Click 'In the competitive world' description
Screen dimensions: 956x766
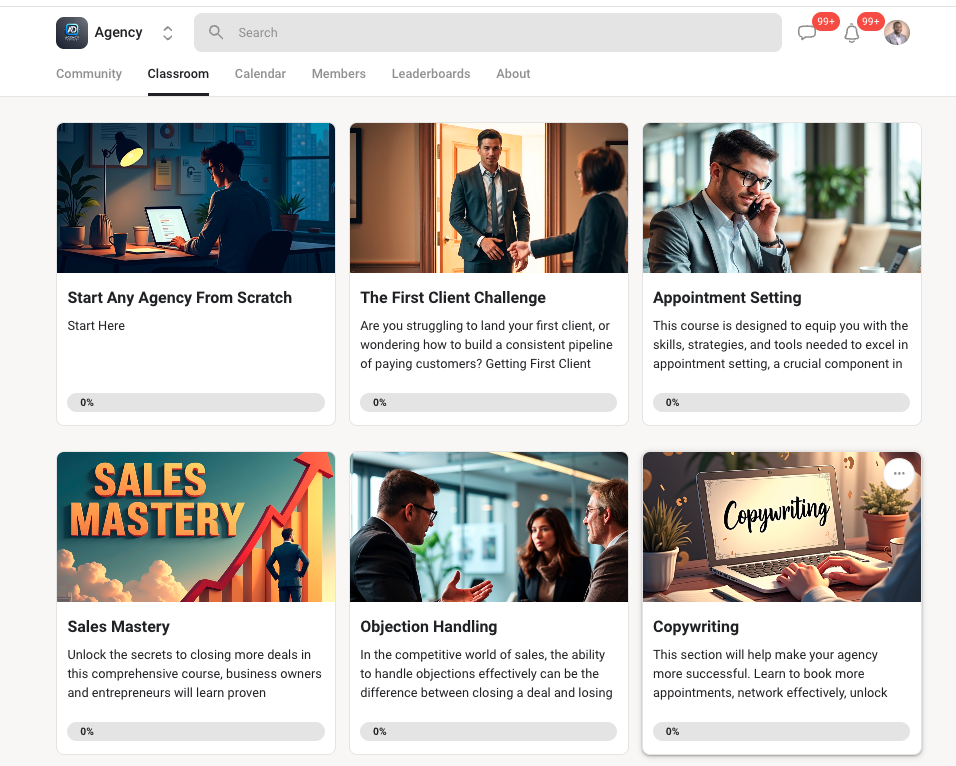click(x=487, y=673)
